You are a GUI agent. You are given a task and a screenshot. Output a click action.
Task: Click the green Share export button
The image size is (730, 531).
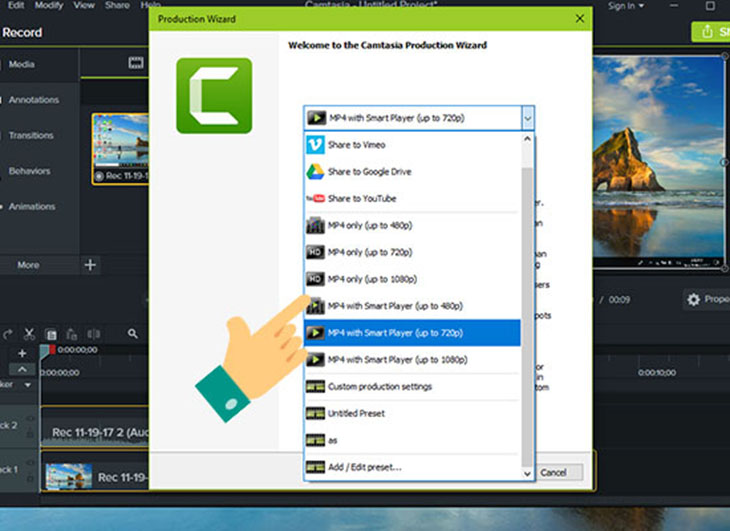711,32
